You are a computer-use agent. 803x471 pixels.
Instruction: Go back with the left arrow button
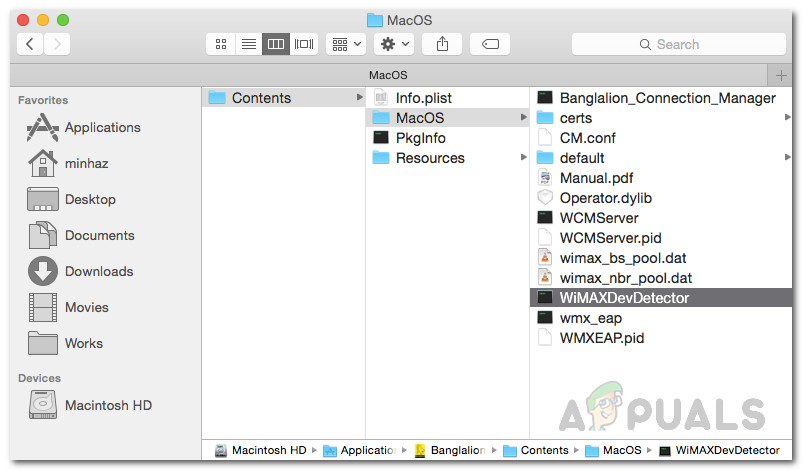click(x=30, y=44)
